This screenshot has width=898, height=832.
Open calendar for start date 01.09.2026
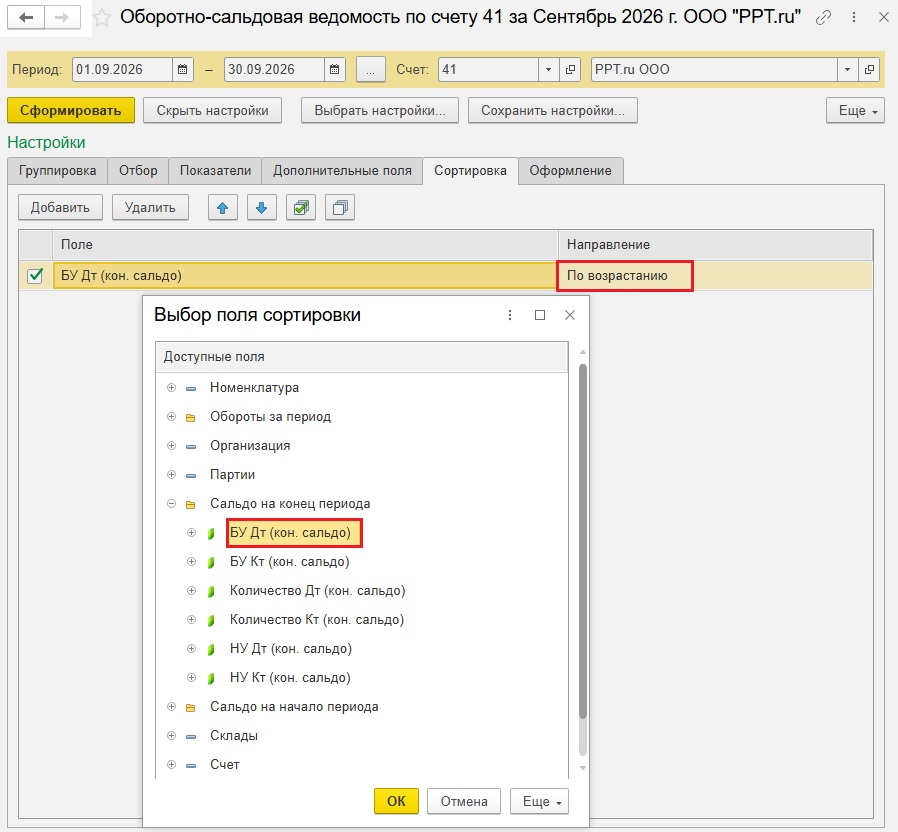pos(183,69)
